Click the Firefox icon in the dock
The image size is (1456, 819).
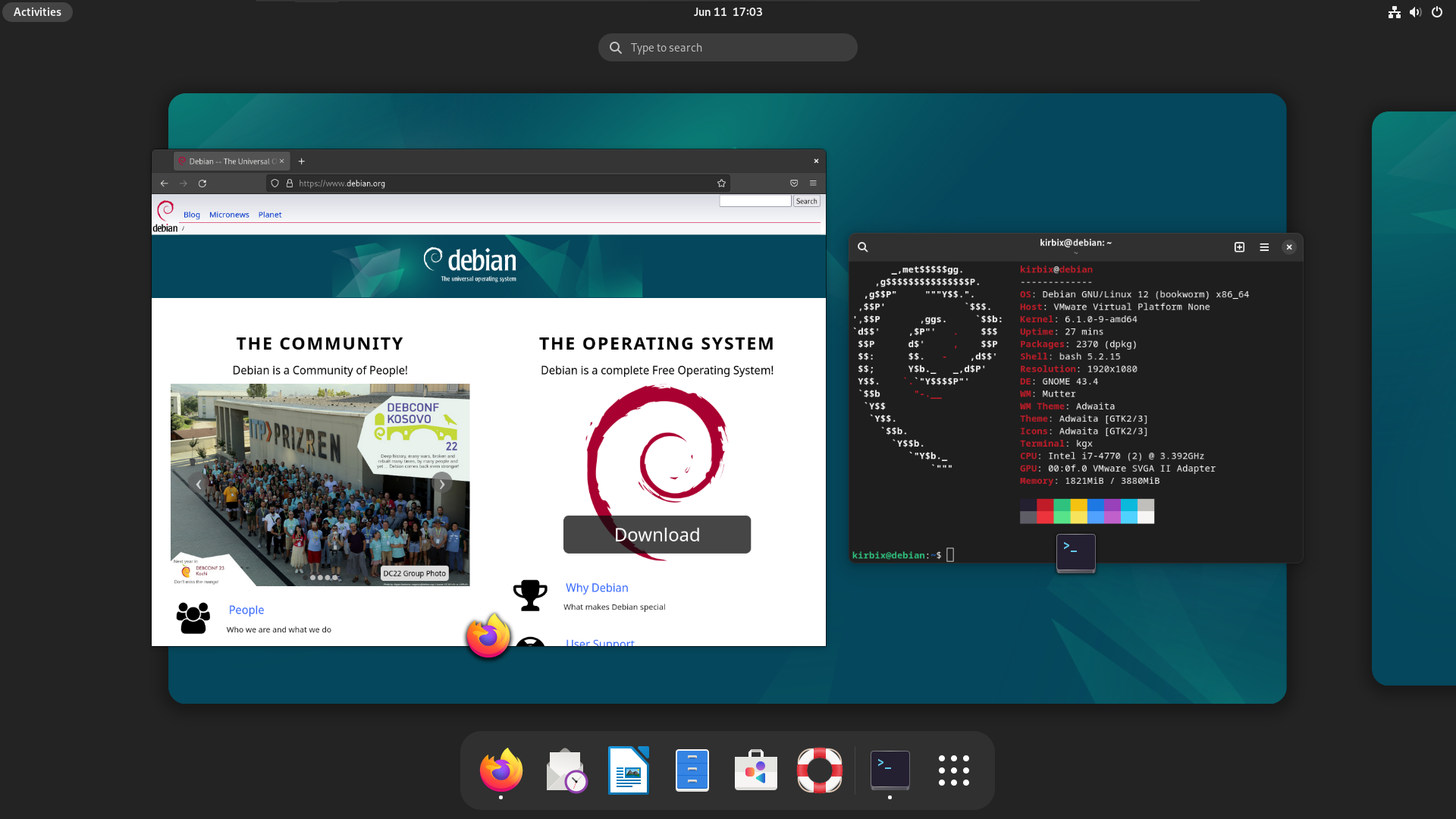coord(501,769)
